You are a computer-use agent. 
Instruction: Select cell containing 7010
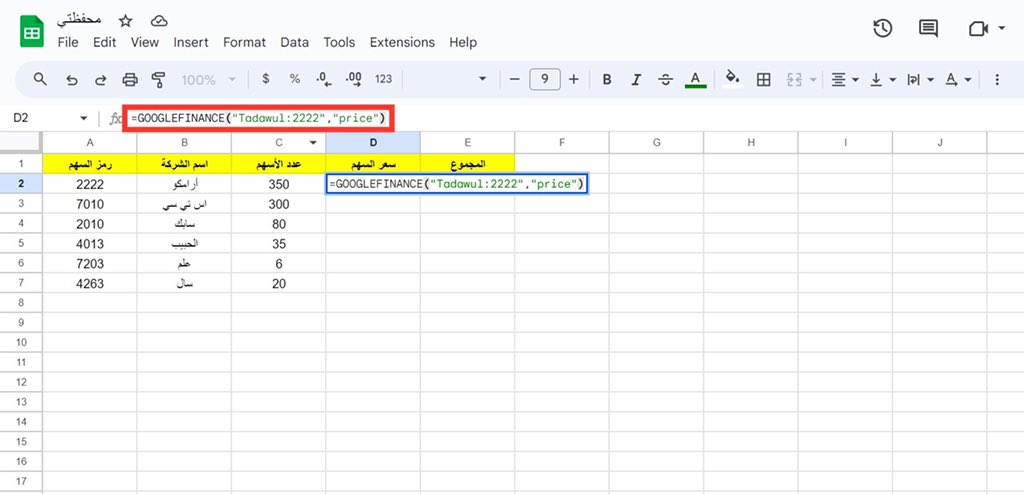[x=89, y=205]
